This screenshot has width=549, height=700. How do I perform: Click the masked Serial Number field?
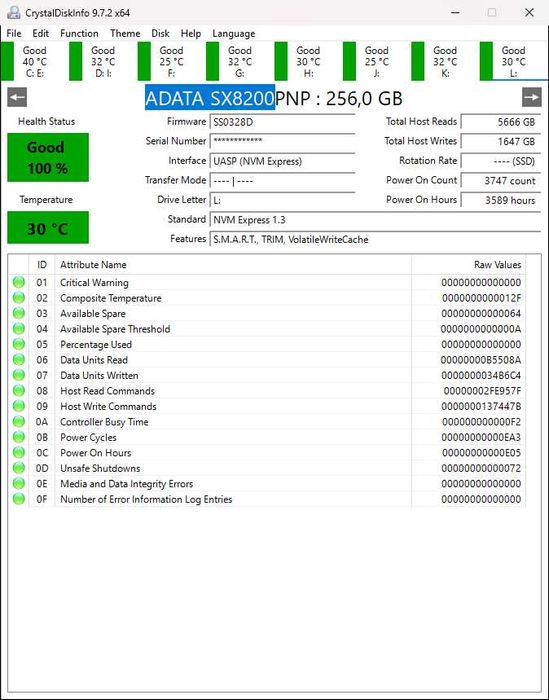tap(282, 141)
